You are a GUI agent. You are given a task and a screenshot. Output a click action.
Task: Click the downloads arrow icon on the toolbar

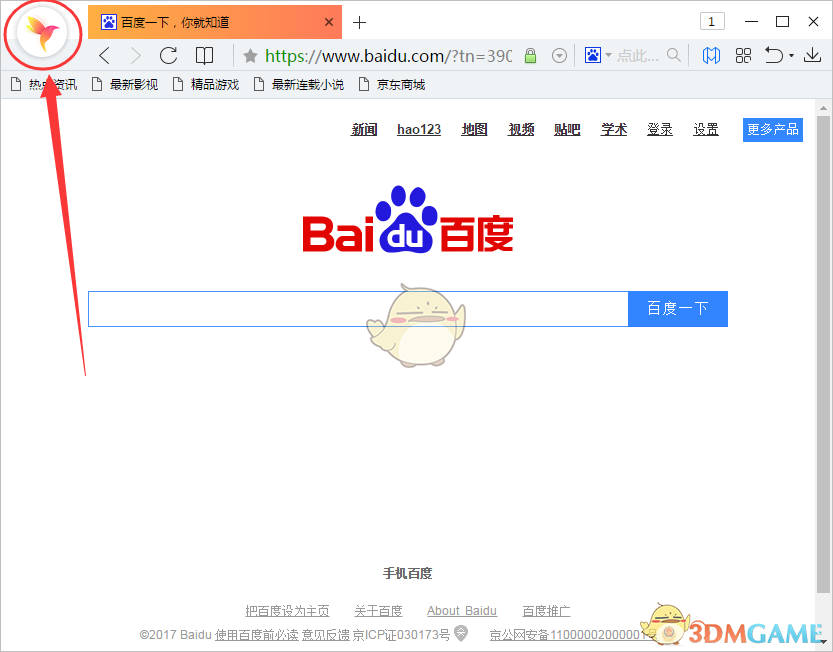(x=814, y=55)
